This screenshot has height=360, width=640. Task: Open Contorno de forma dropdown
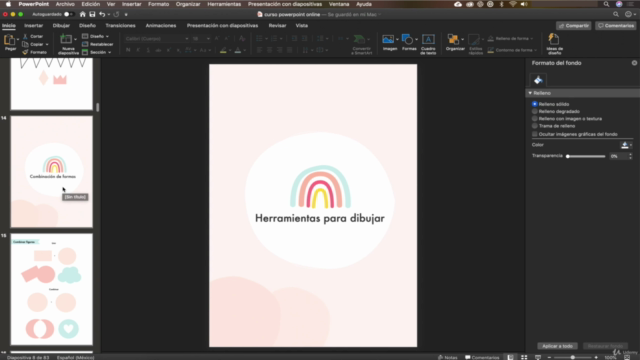[x=512, y=50]
